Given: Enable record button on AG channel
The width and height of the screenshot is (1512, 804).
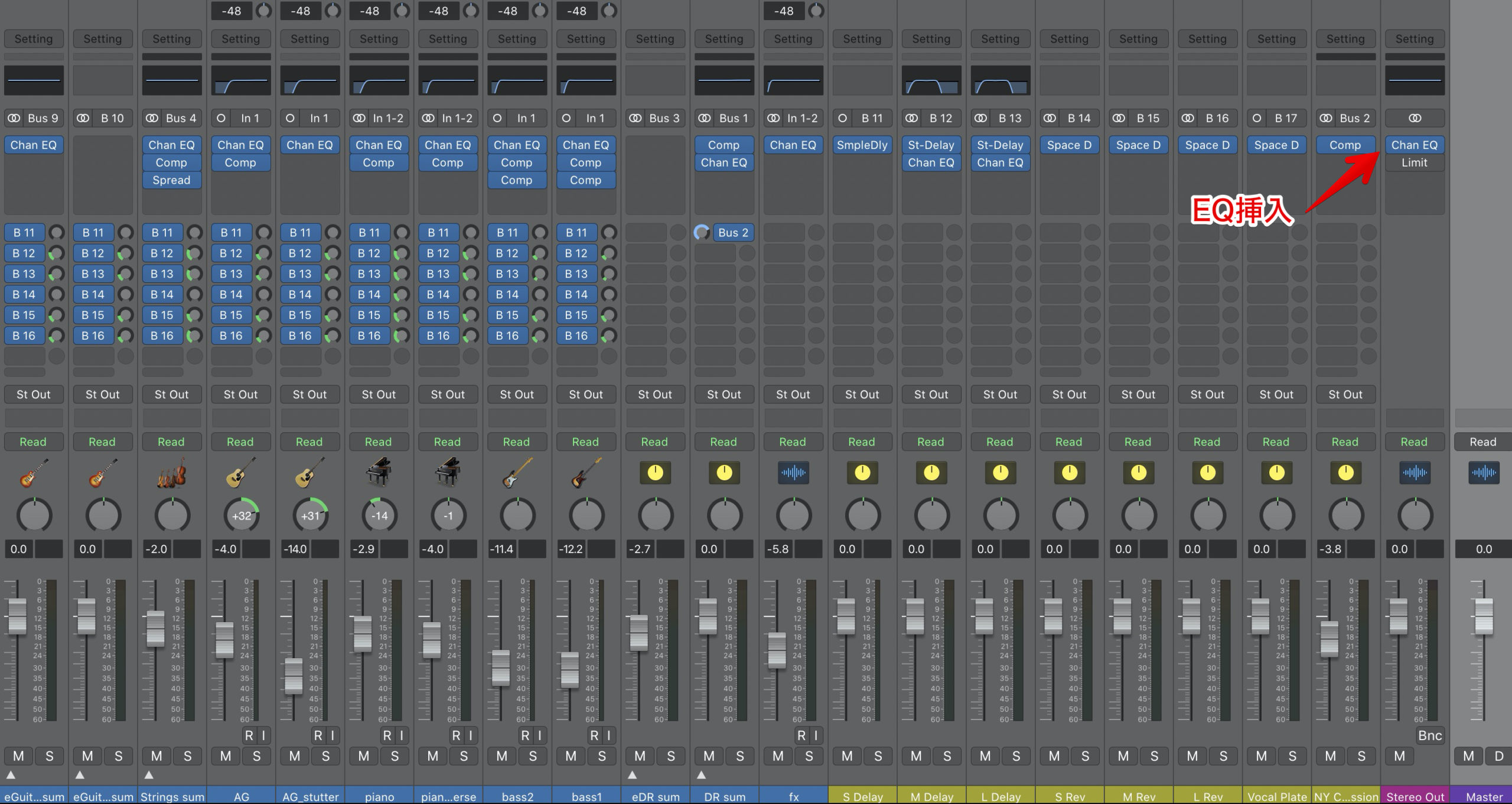Looking at the screenshot, I should coord(249,735).
